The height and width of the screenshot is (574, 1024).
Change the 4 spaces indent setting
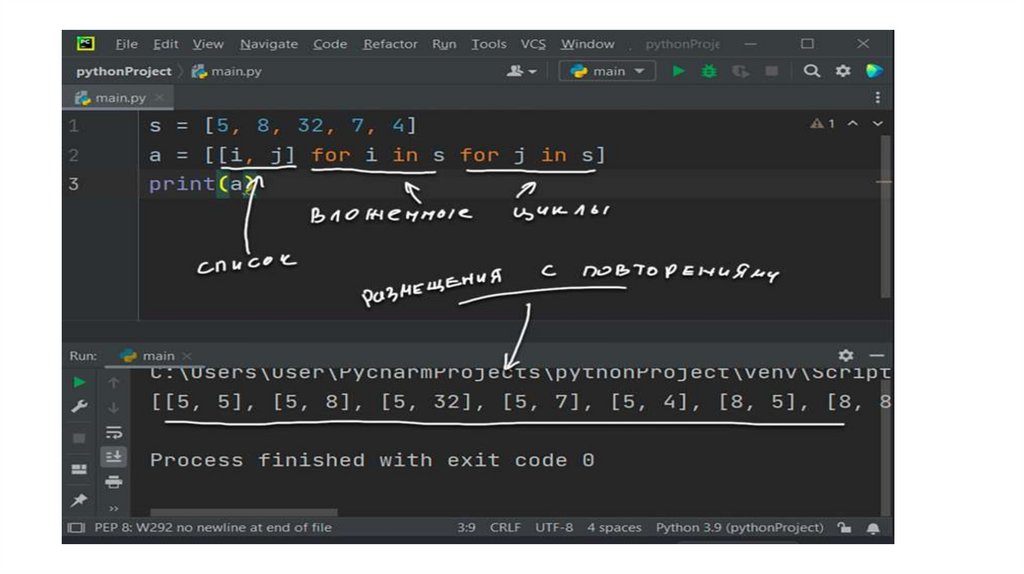click(x=614, y=528)
